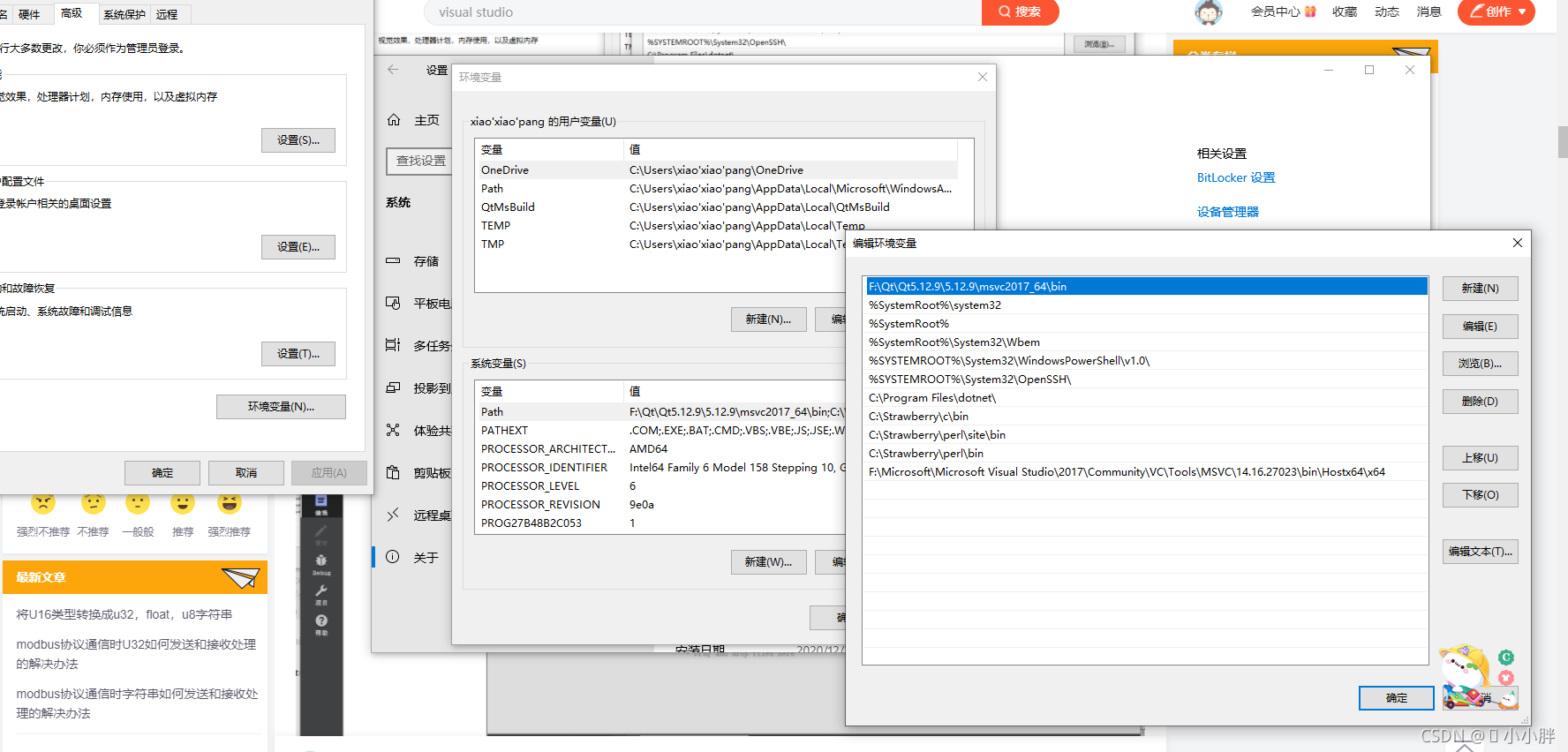Cancel System Properties with 取消
Image resolution: width=1568 pixels, height=752 pixels.
(x=246, y=473)
